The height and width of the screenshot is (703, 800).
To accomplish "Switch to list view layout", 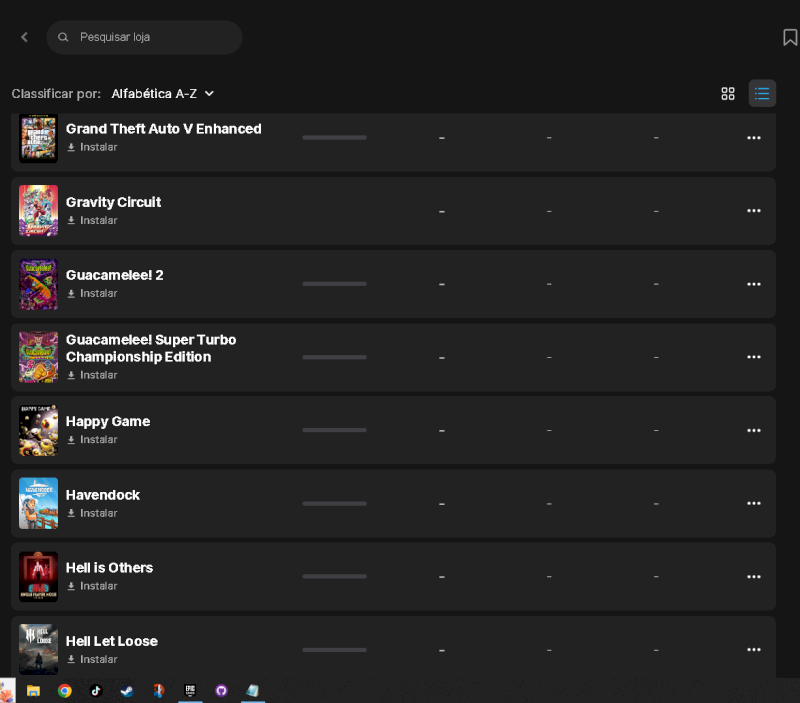I will click(x=762, y=93).
